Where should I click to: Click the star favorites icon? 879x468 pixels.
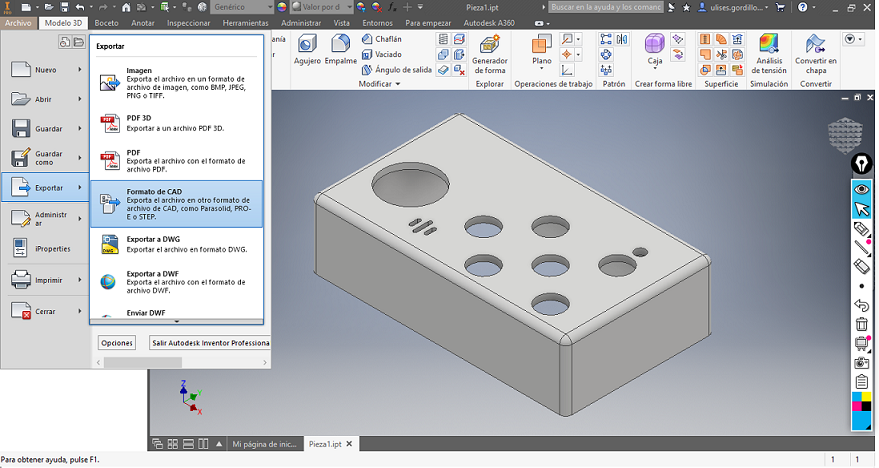click(x=686, y=7)
